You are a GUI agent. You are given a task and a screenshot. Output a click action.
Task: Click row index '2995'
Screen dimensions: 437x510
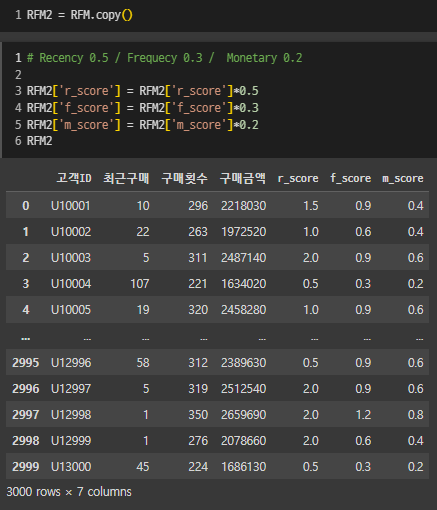(26, 363)
